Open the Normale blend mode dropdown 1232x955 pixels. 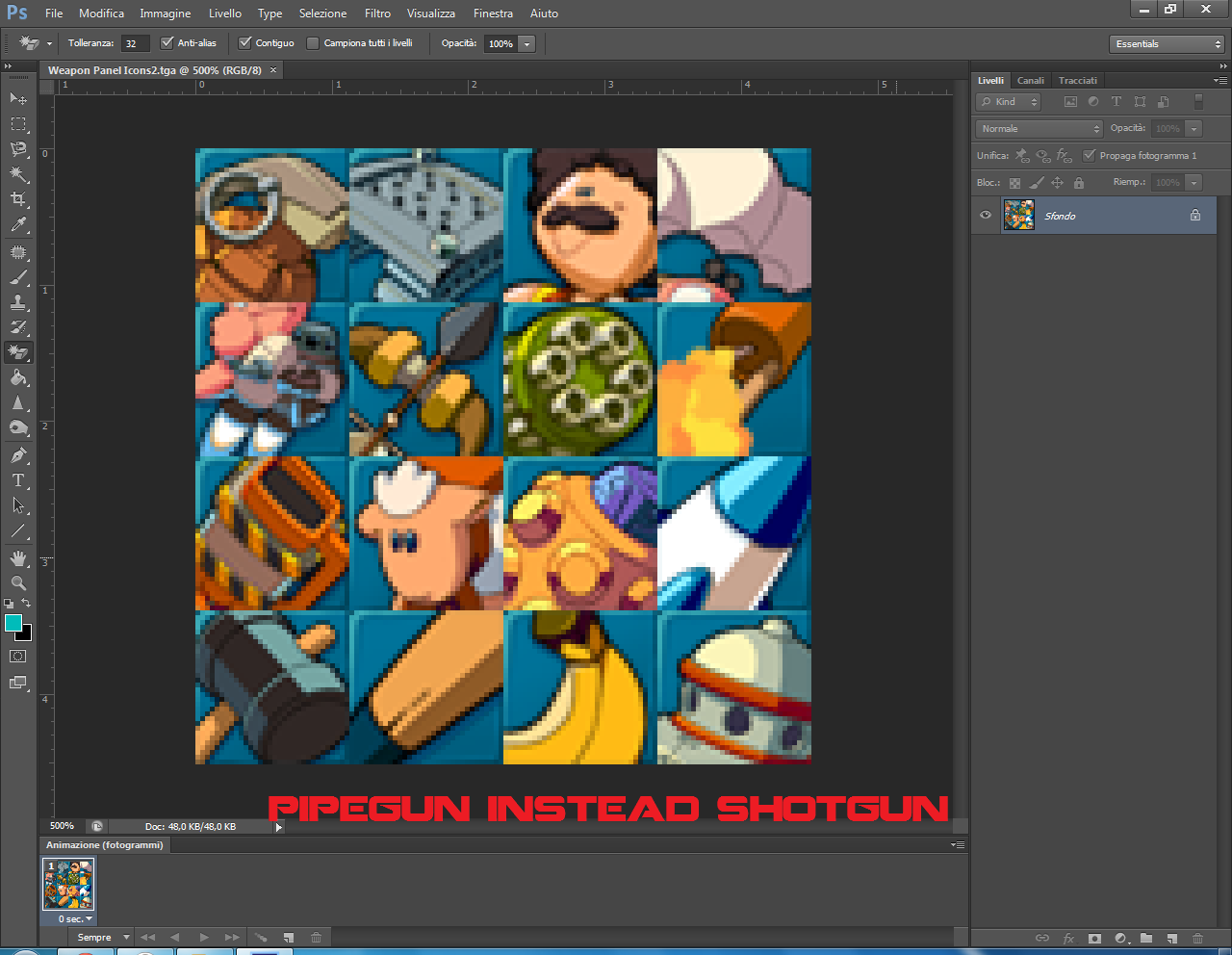[x=1039, y=128]
